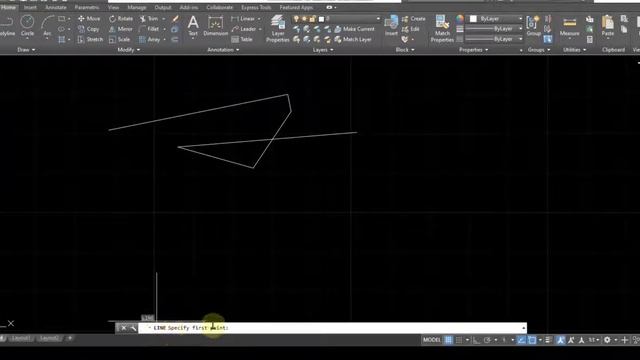This screenshot has height=360, width=640.
Task: Select the Fillet tool
Action: tap(149, 29)
